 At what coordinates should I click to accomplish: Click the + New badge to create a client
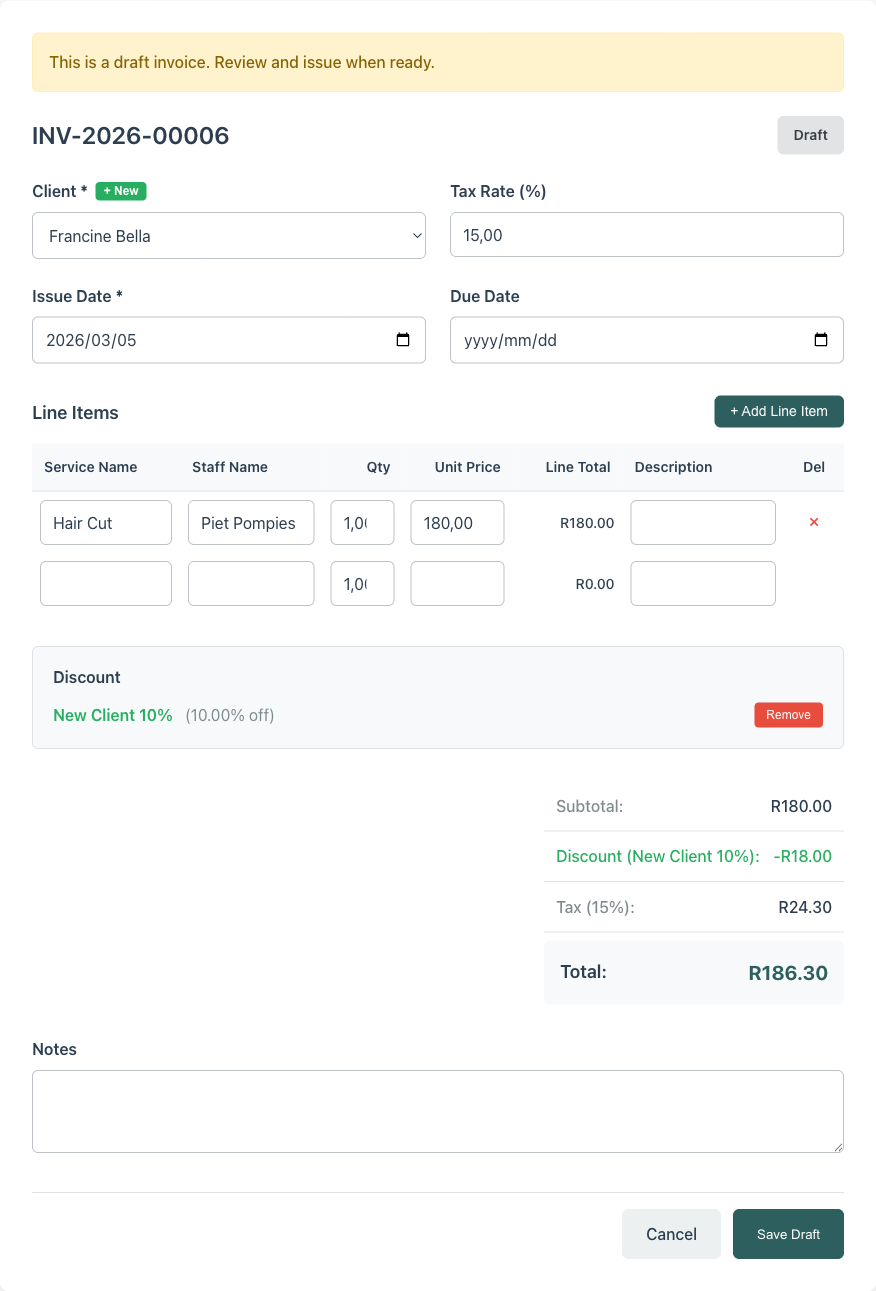[120, 190]
